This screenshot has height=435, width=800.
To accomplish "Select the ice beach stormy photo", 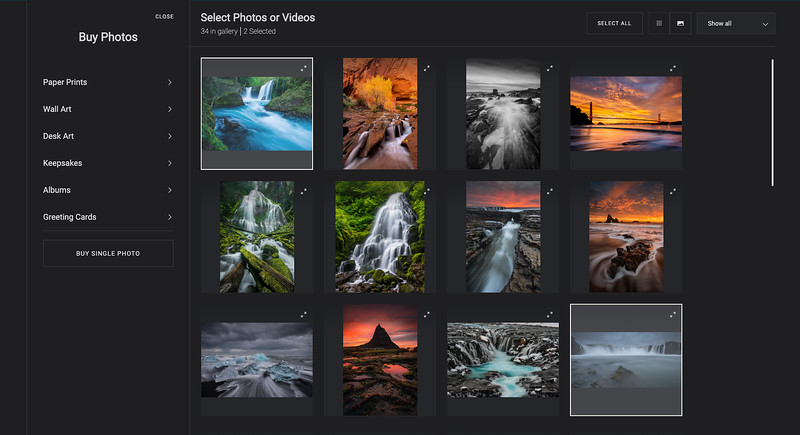I will click(257, 360).
